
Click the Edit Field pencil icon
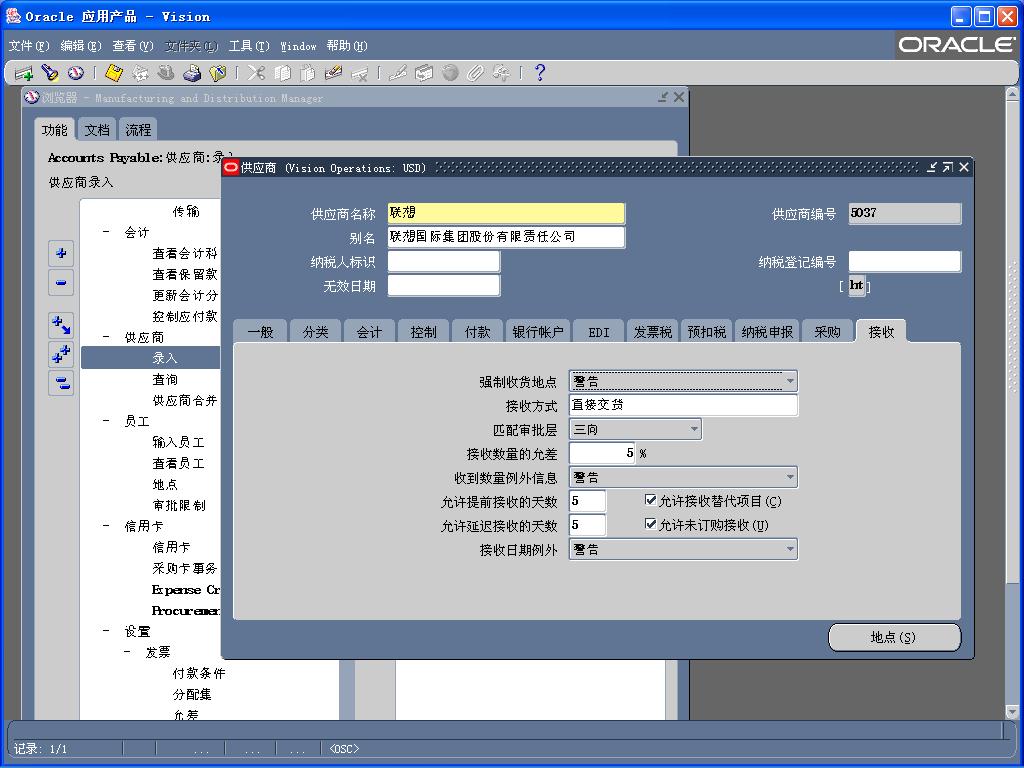[398, 73]
